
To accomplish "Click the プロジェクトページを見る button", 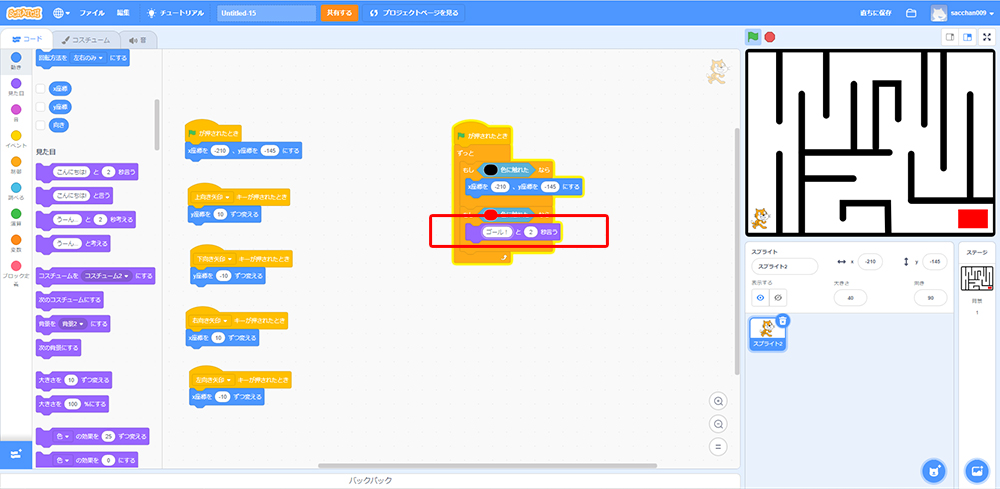I will click(414, 13).
